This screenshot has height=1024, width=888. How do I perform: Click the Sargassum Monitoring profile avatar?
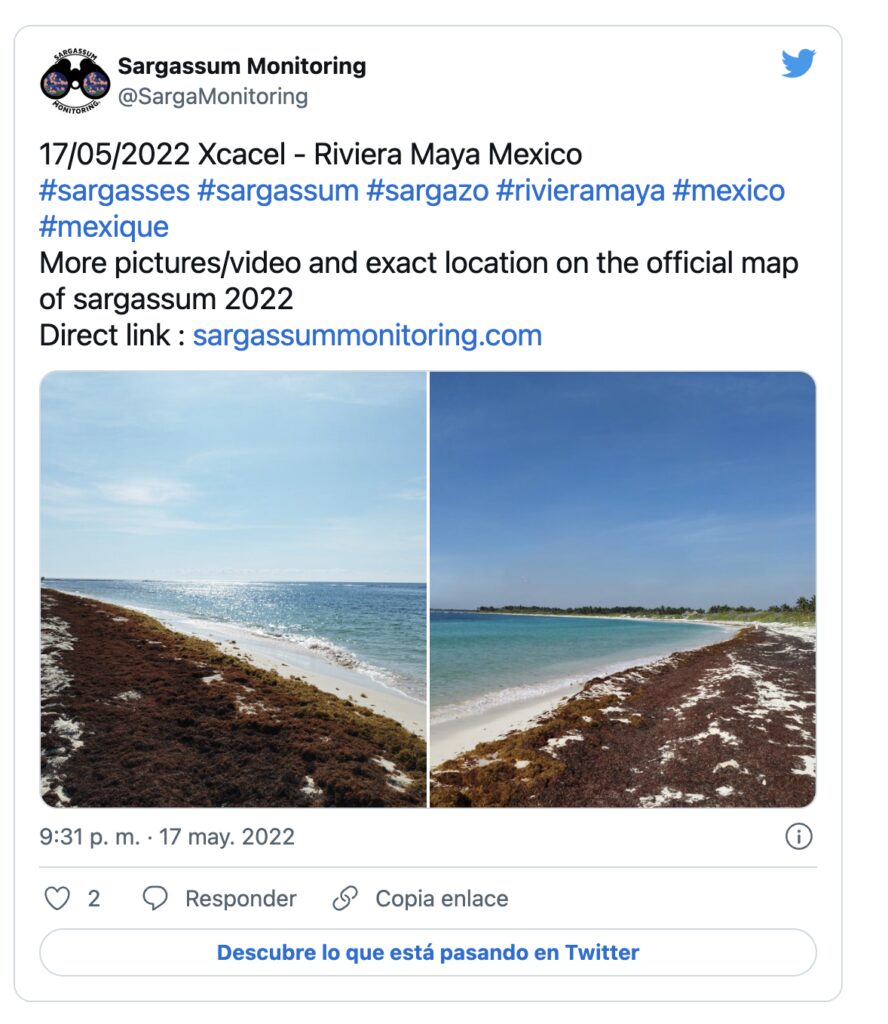(x=75, y=81)
